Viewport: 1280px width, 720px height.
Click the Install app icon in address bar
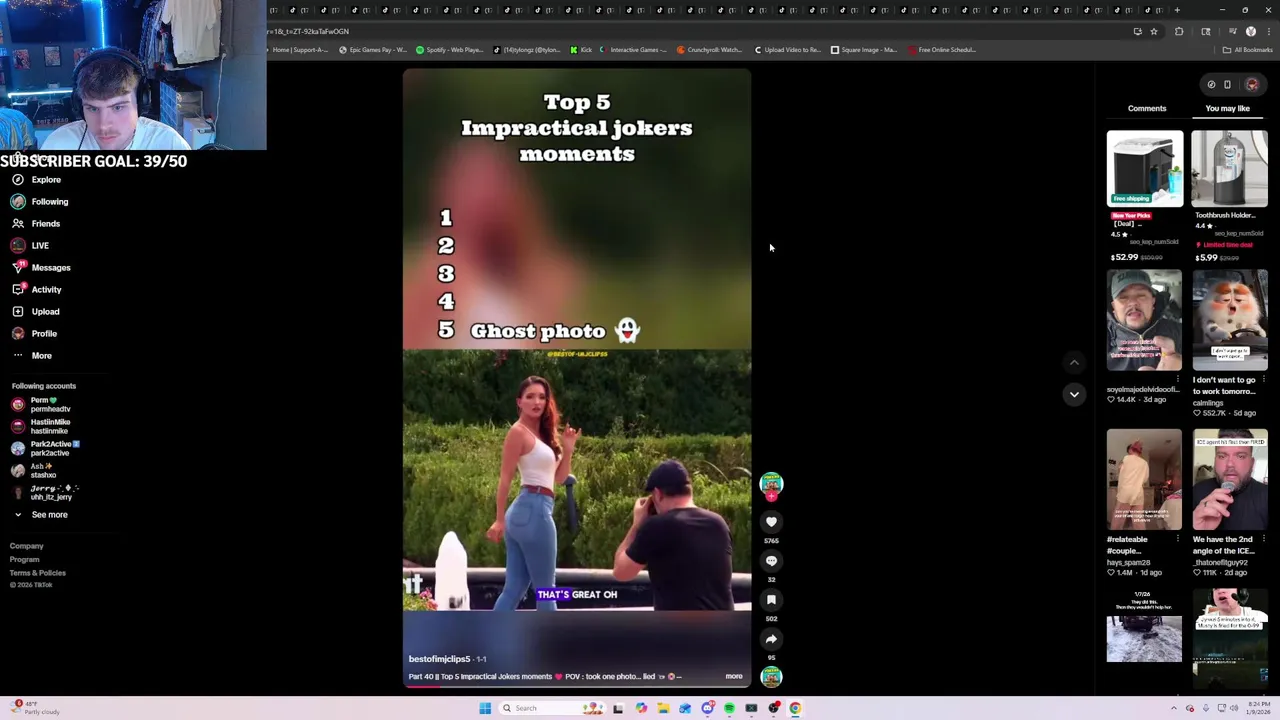[1137, 32]
